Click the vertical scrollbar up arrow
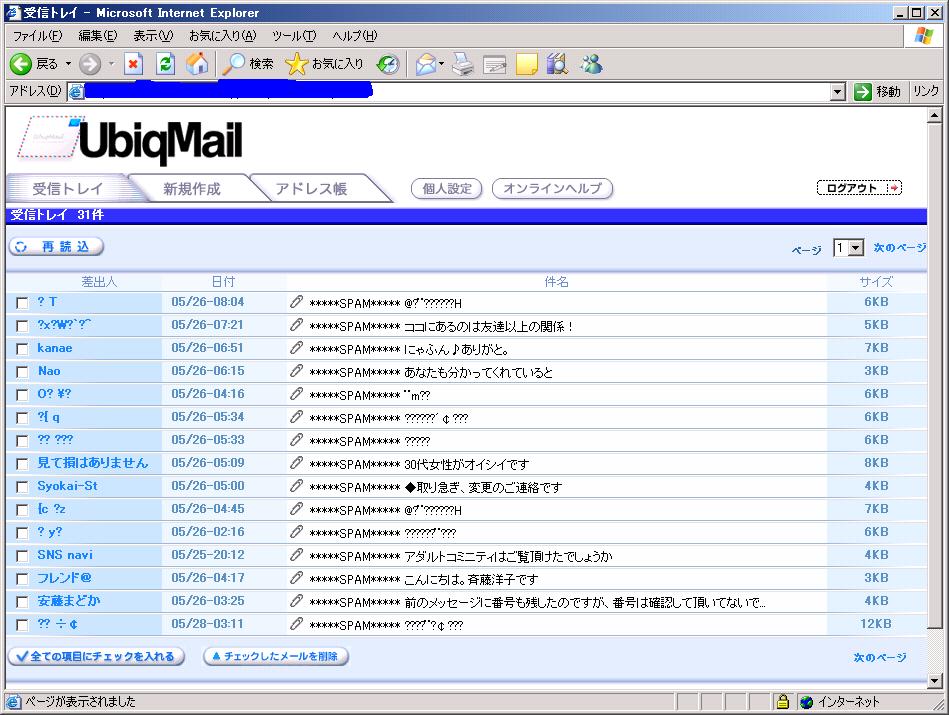 pyautogui.click(x=934, y=115)
